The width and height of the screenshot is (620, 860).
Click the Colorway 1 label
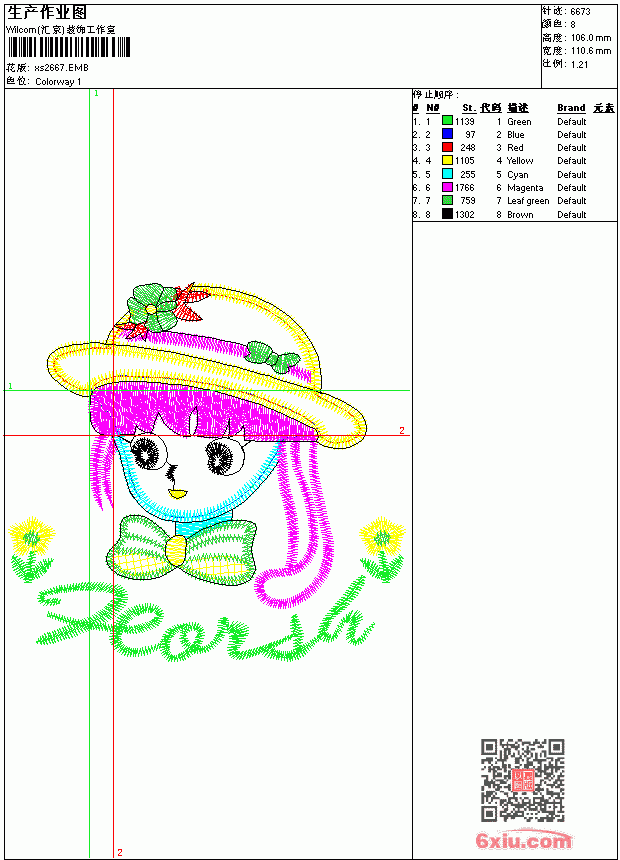point(58,82)
